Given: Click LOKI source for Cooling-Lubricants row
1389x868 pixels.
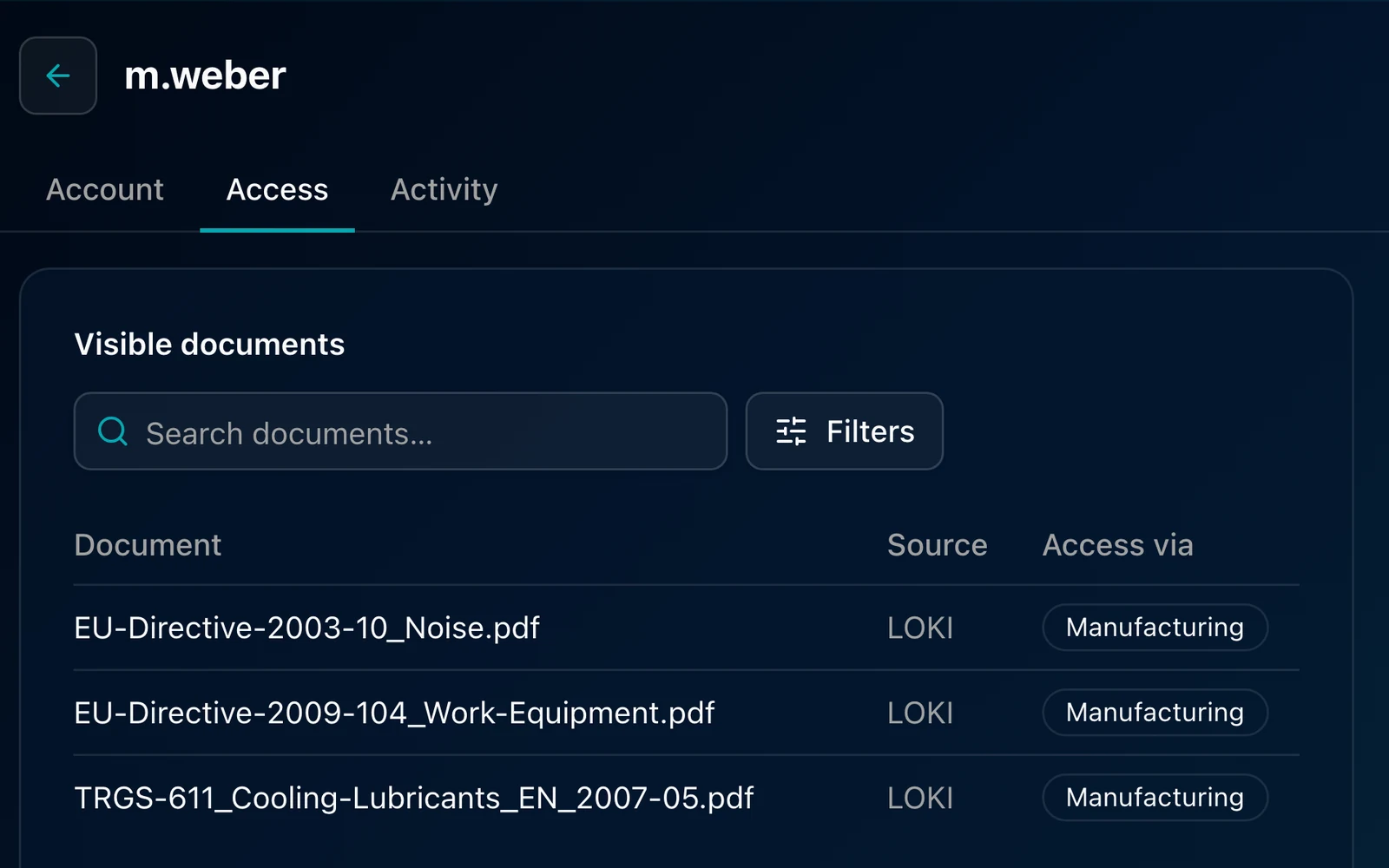Looking at the screenshot, I should 920,798.
